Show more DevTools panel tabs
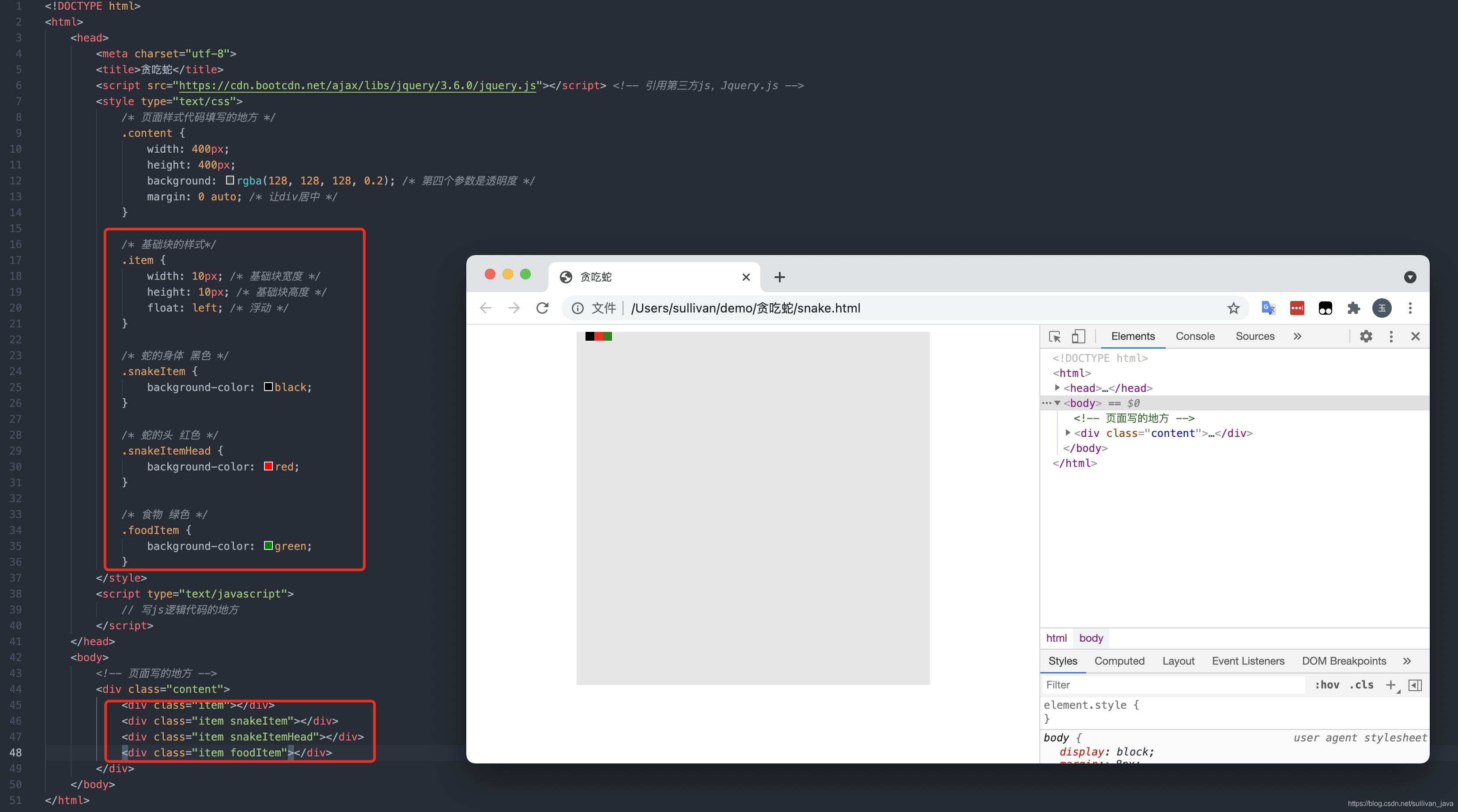The image size is (1458, 812). coord(1297,336)
